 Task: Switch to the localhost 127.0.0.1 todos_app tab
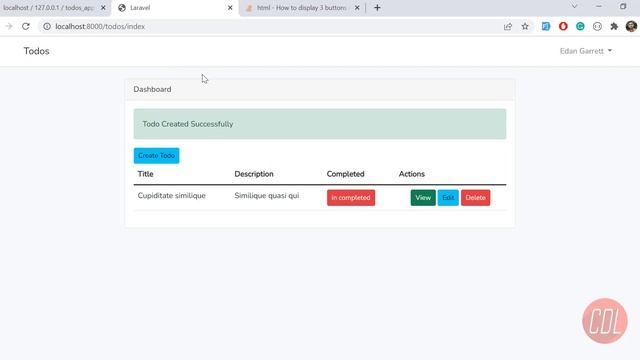click(x=49, y=8)
